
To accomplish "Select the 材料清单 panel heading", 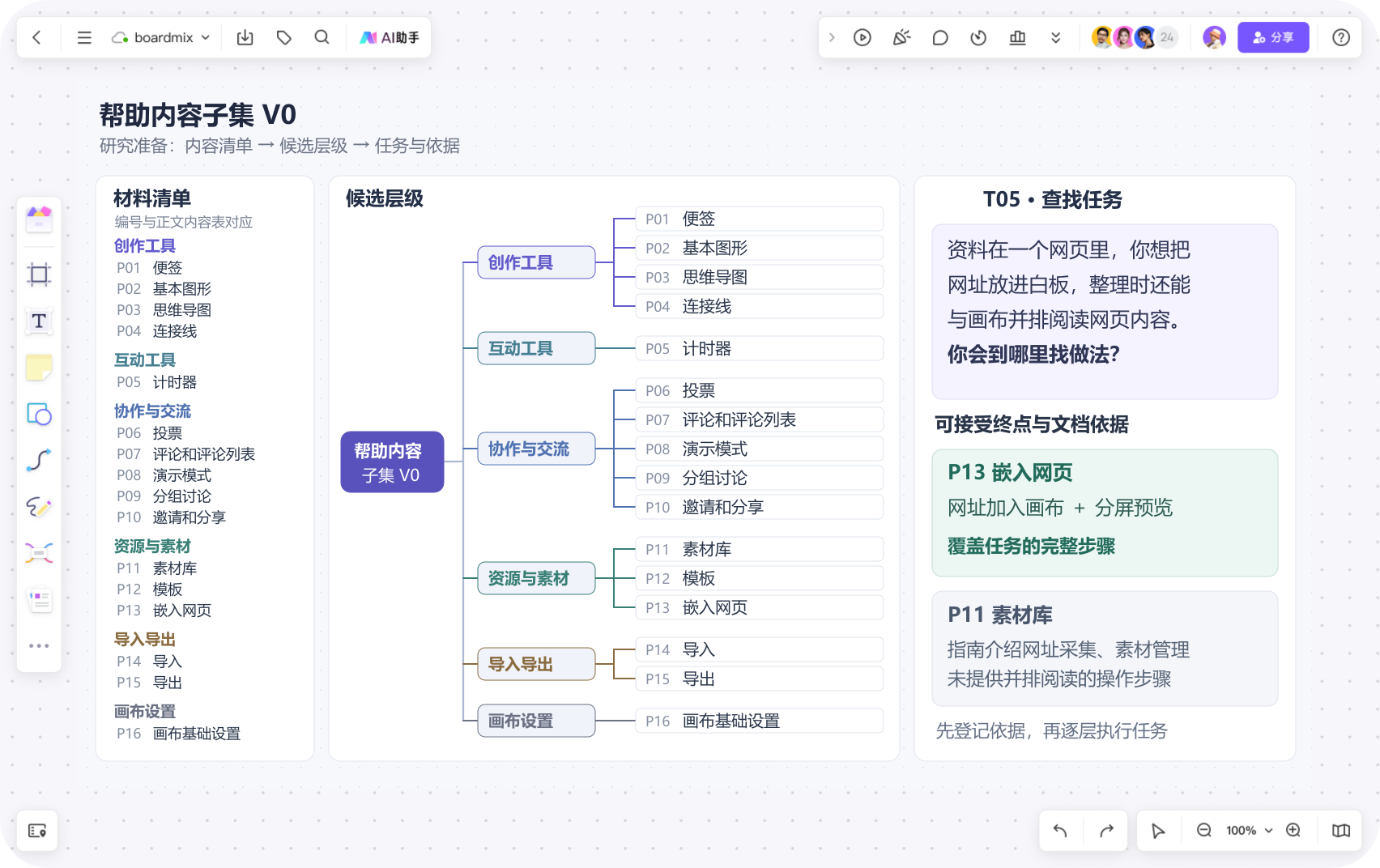I will point(152,198).
